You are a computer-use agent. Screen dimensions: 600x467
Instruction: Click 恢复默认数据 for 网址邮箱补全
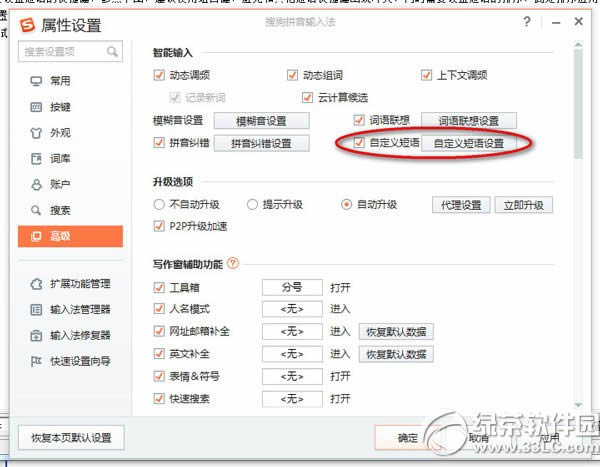pyautogui.click(x=396, y=331)
